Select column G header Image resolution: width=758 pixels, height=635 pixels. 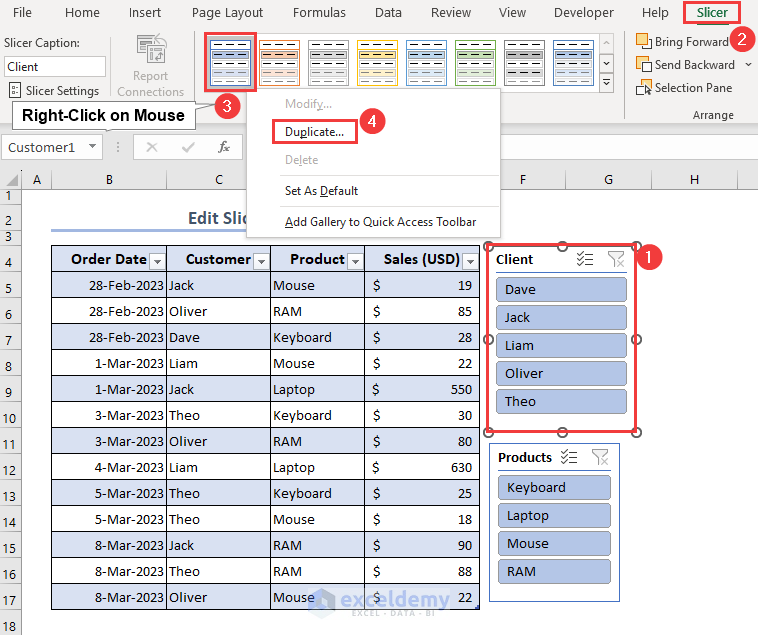click(608, 180)
